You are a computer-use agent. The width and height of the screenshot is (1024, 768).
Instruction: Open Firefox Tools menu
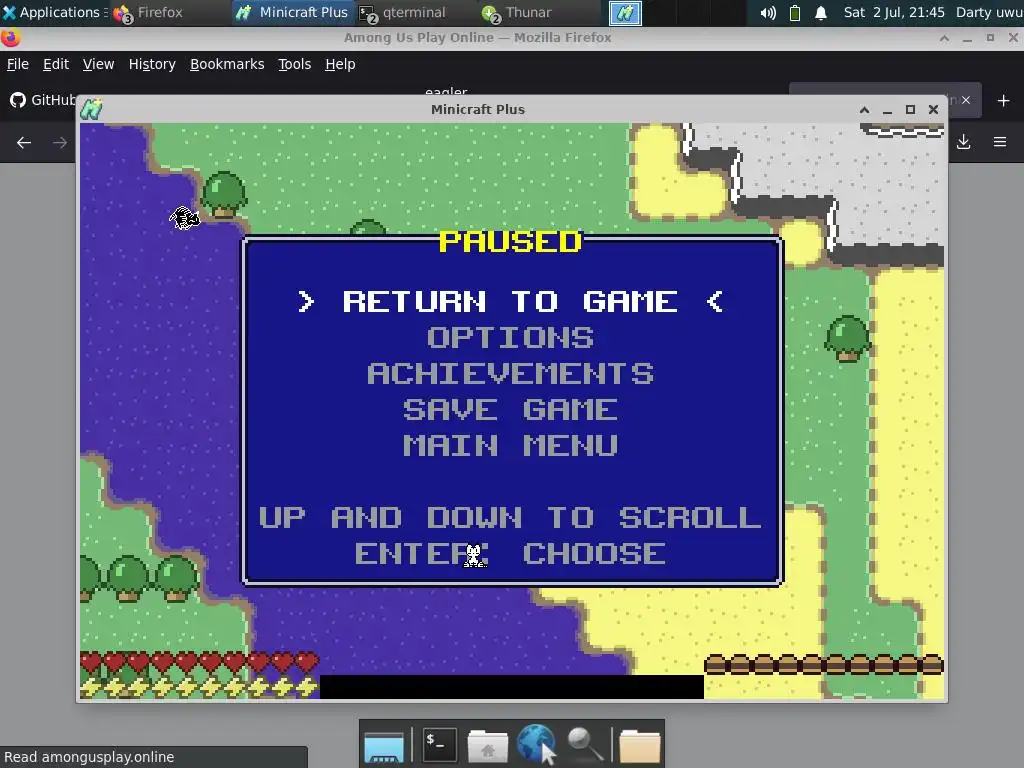tap(295, 64)
